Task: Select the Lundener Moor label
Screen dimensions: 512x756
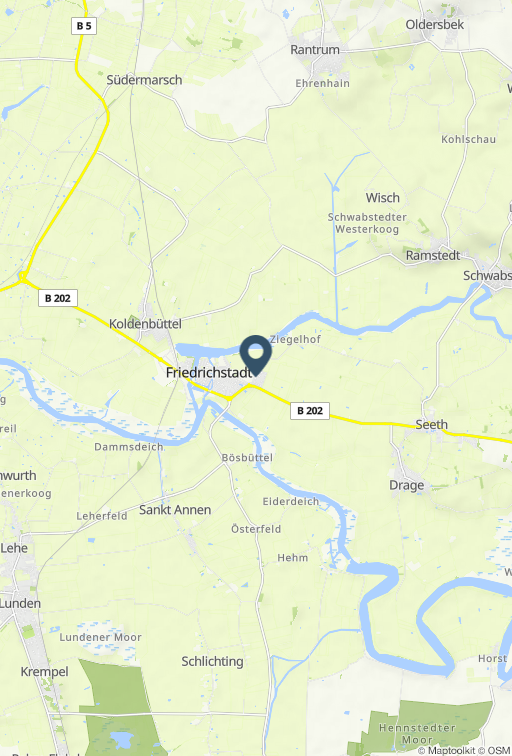Action: [x=100, y=637]
